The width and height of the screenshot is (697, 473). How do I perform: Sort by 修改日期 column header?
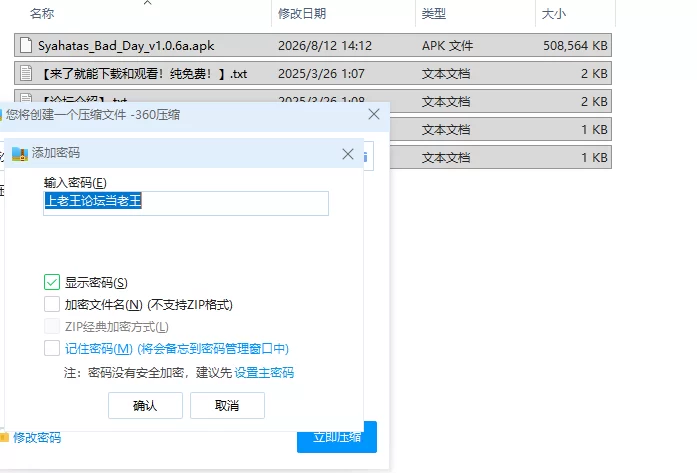click(302, 13)
